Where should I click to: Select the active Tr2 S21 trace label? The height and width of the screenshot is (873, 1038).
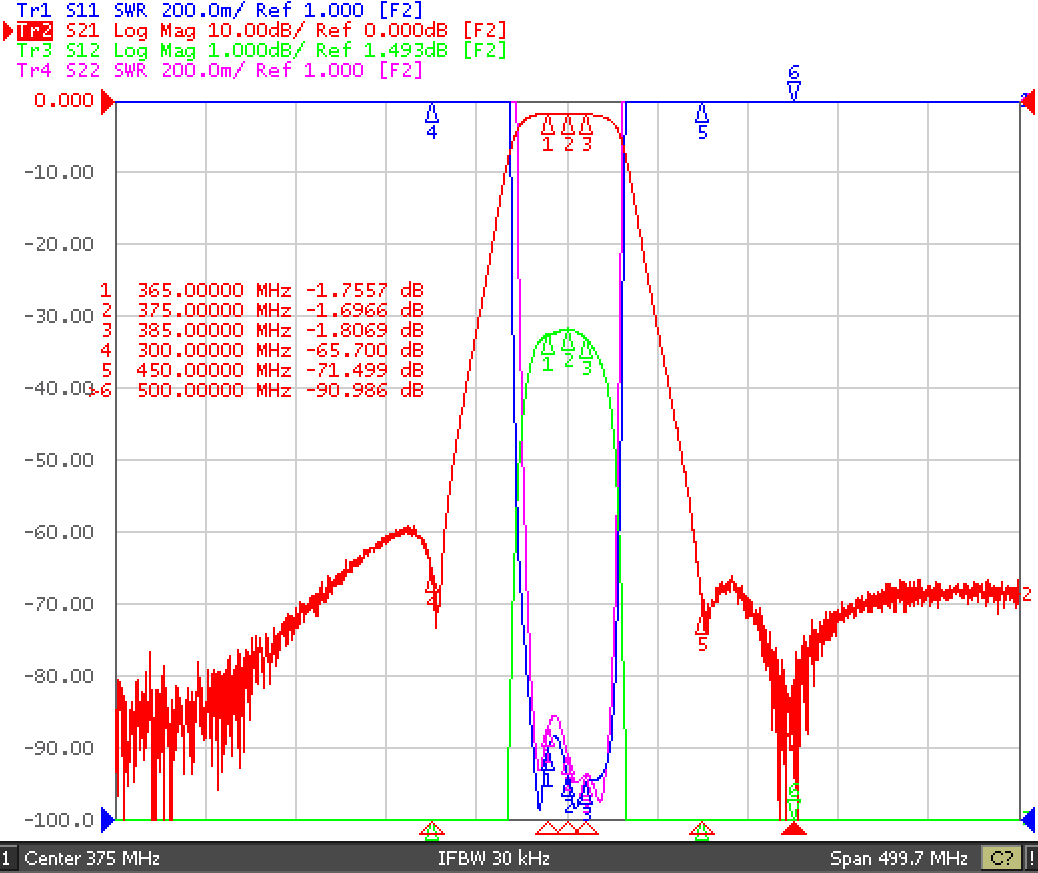261,30
